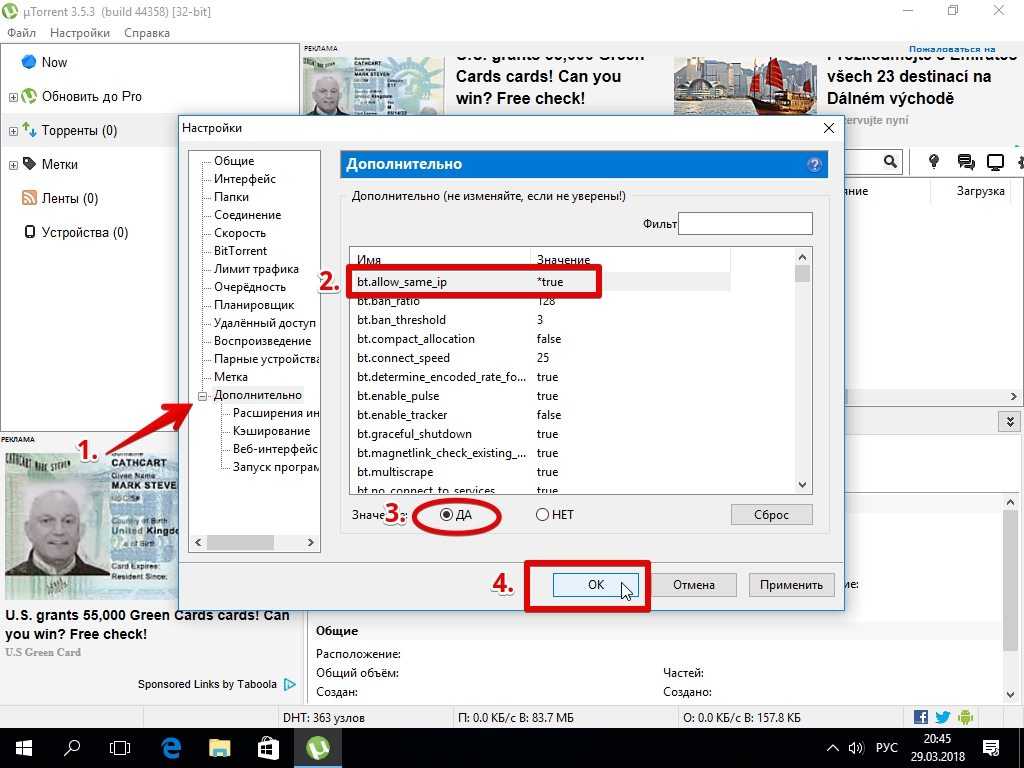Open the blue help icon in settings header
Screen dimensions: 1024x768
click(x=814, y=165)
